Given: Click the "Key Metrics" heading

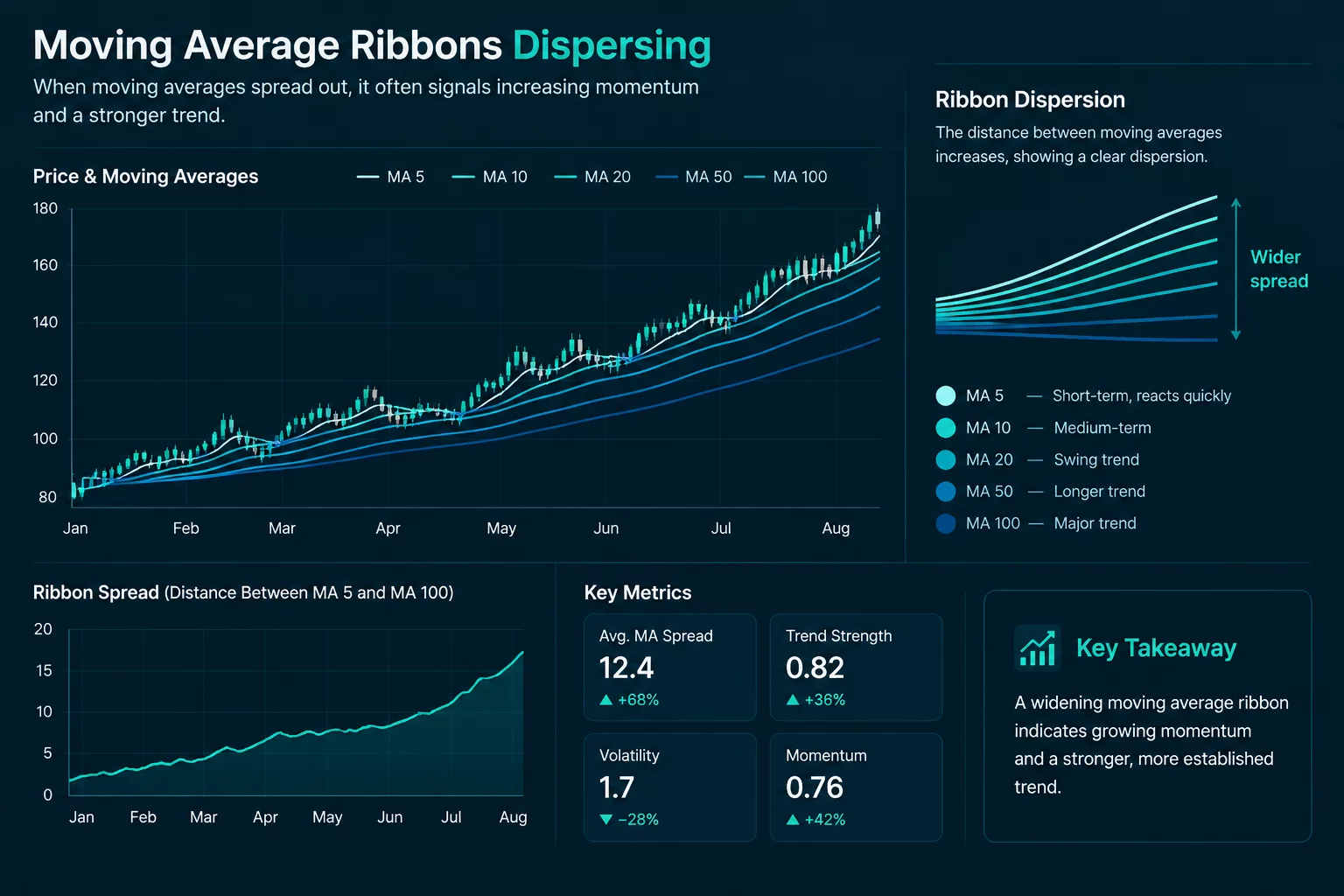Looking at the screenshot, I should coord(638,593).
